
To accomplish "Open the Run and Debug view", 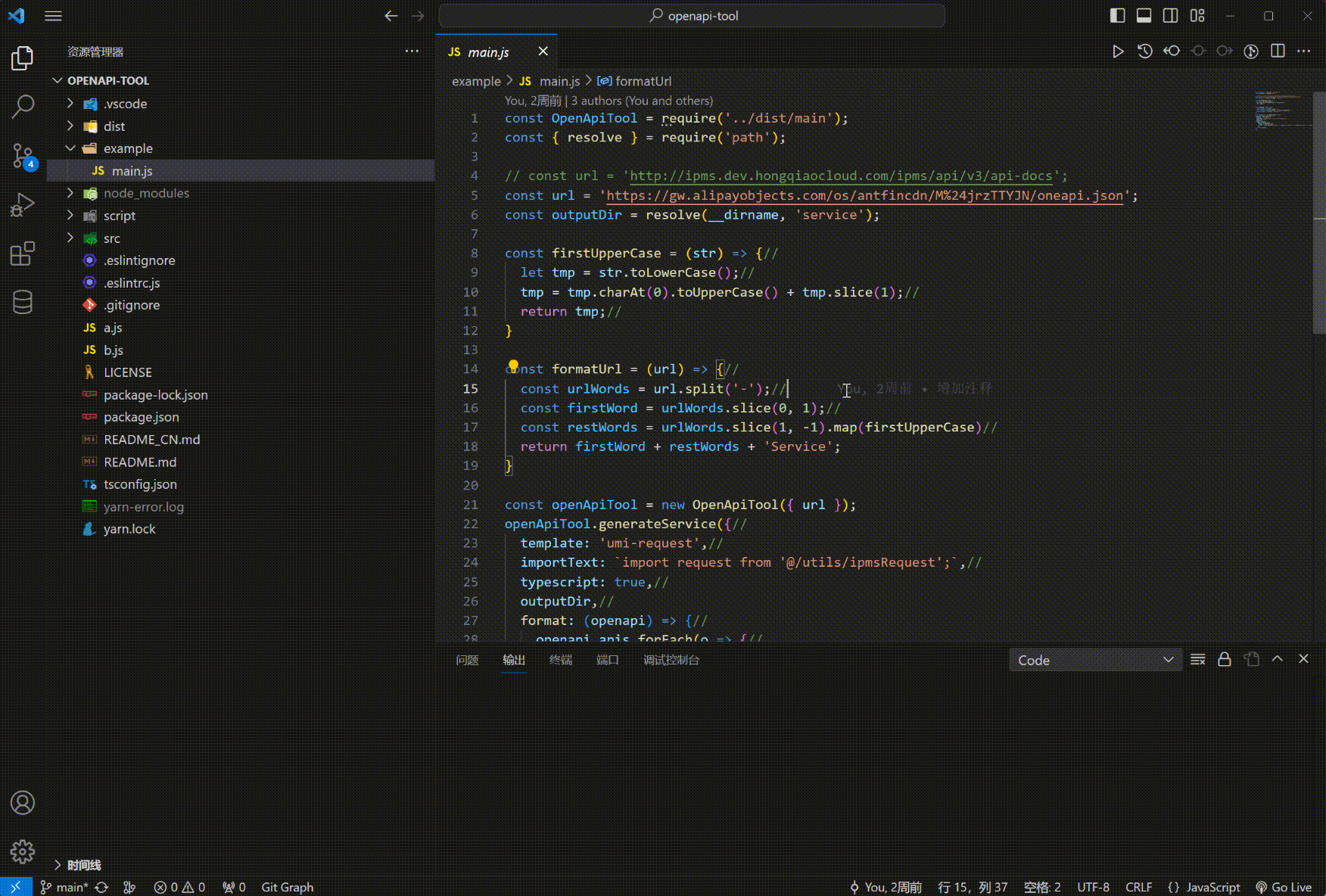I will coord(23,204).
